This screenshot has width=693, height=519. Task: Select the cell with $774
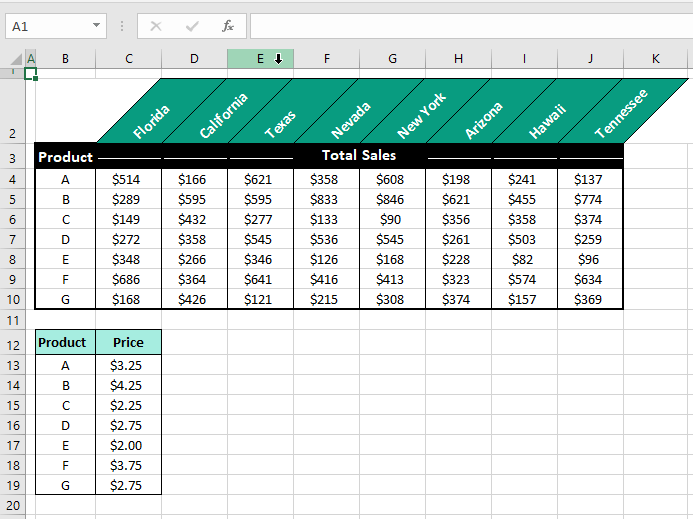(590, 199)
